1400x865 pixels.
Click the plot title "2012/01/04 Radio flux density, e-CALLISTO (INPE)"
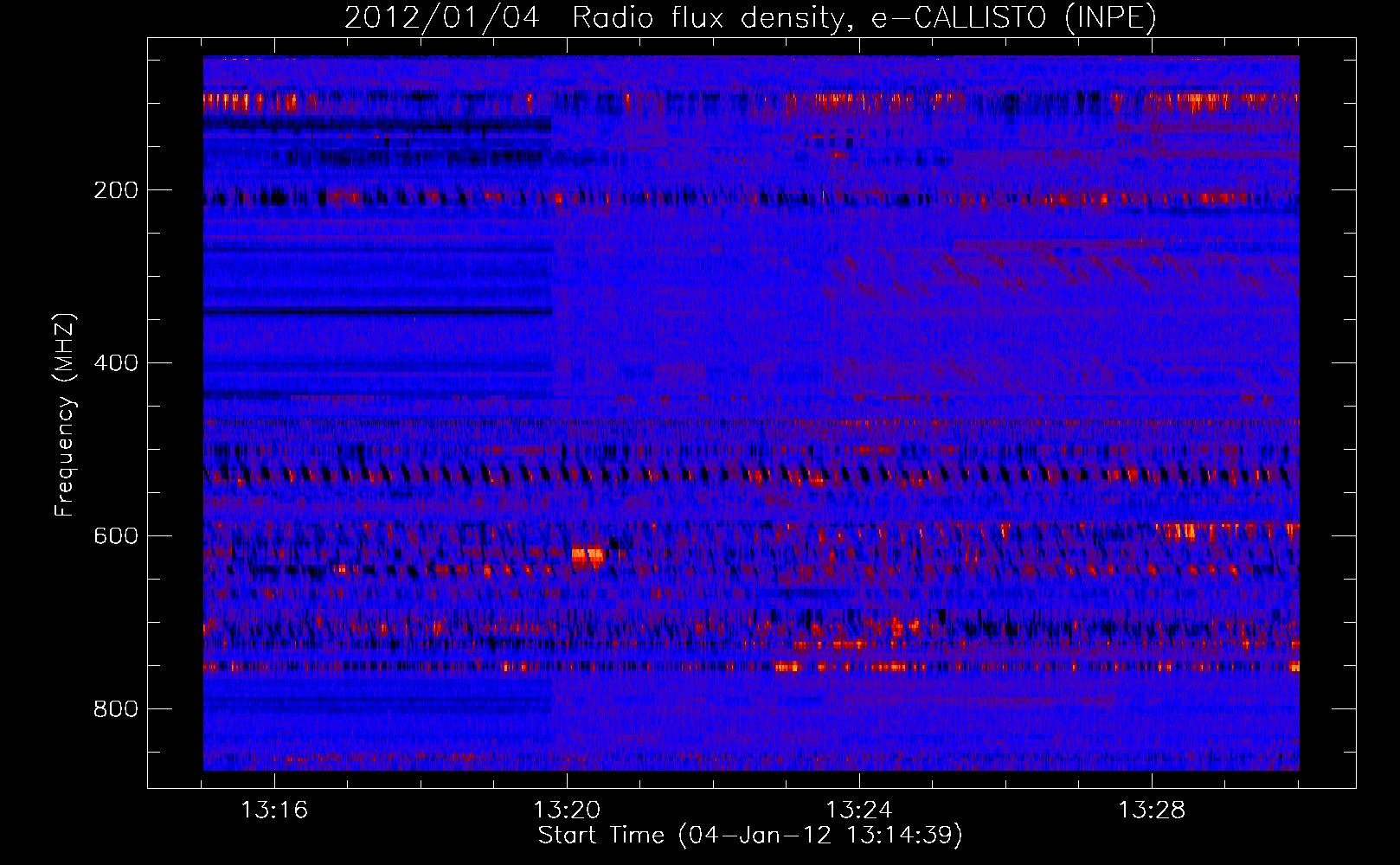click(750, 17)
